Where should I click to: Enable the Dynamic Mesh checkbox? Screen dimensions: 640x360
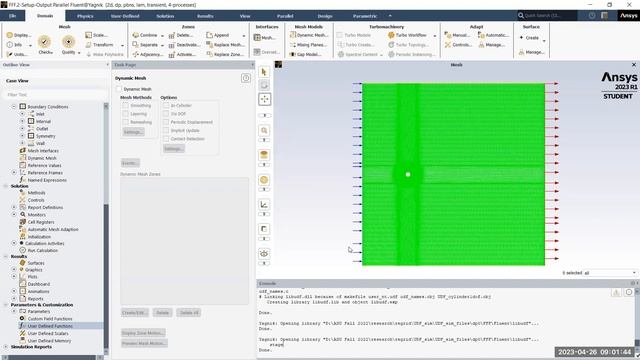tap(119, 89)
